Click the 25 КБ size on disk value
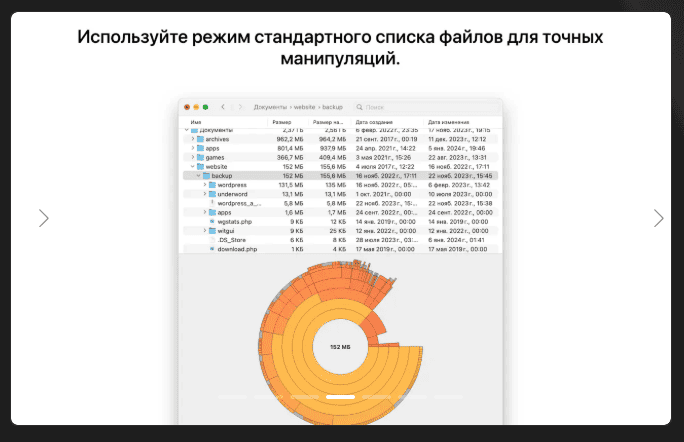This screenshot has width=684, height=442. [x=338, y=231]
